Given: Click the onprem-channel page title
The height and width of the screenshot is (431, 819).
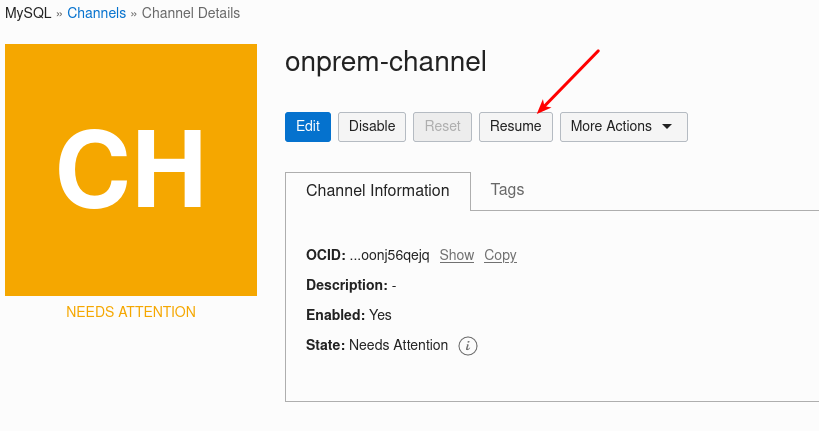Looking at the screenshot, I should [x=385, y=62].
